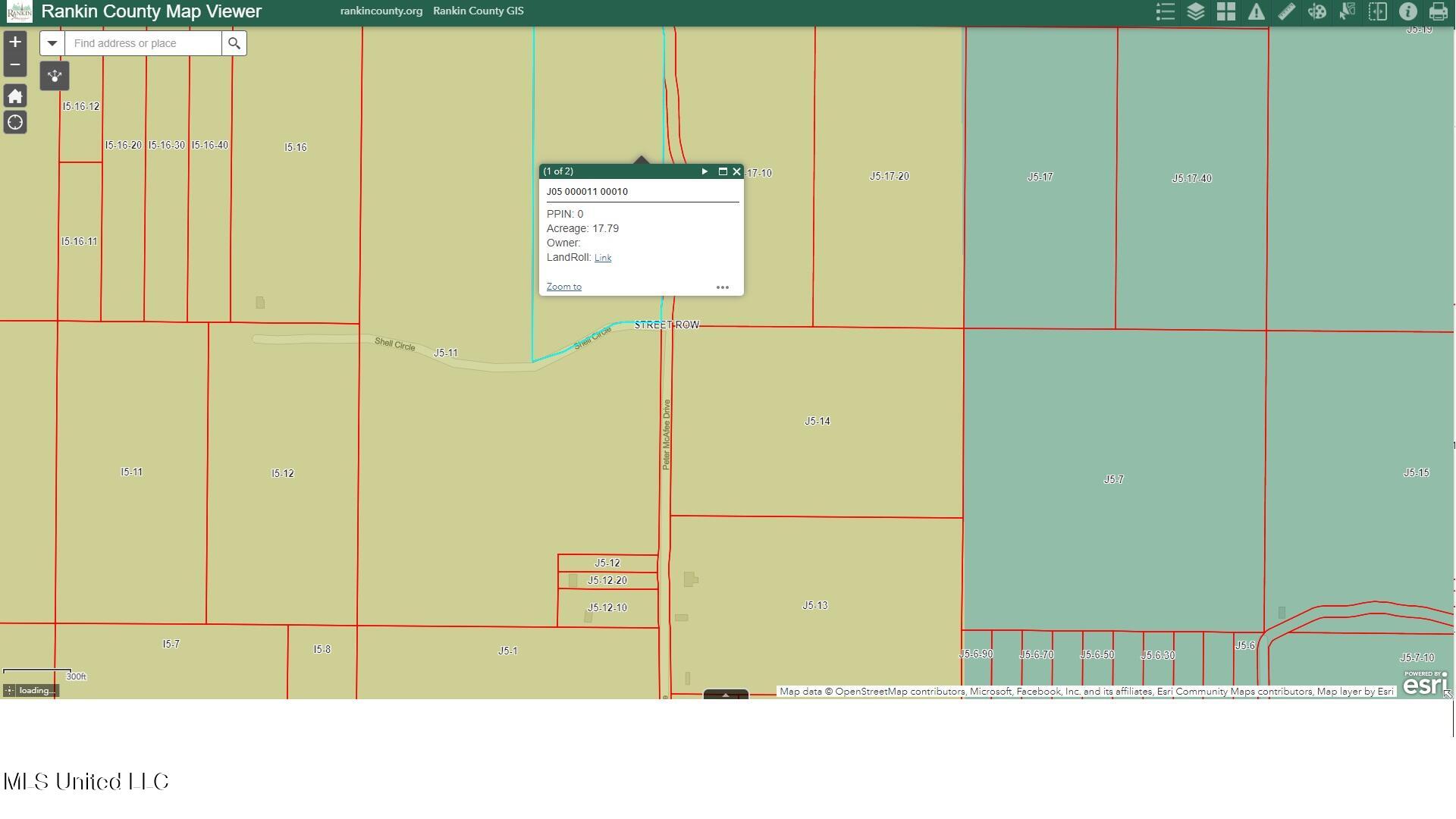1456x819 pixels.
Task: Click parcel label I5-8
Action: pyautogui.click(x=322, y=650)
